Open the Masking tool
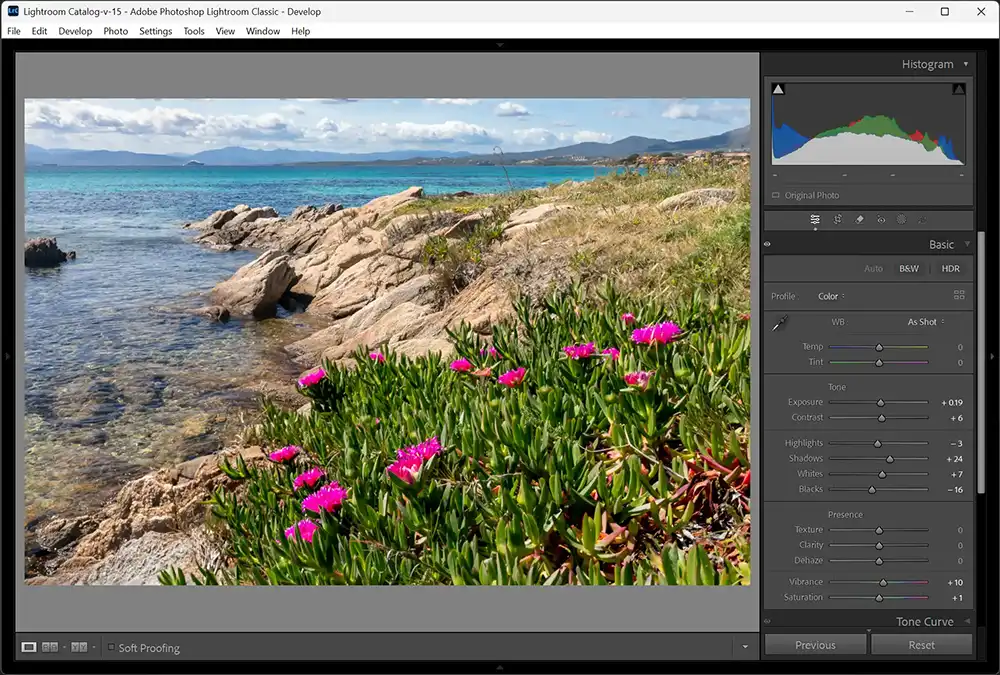The image size is (1000, 675). pos(902,219)
